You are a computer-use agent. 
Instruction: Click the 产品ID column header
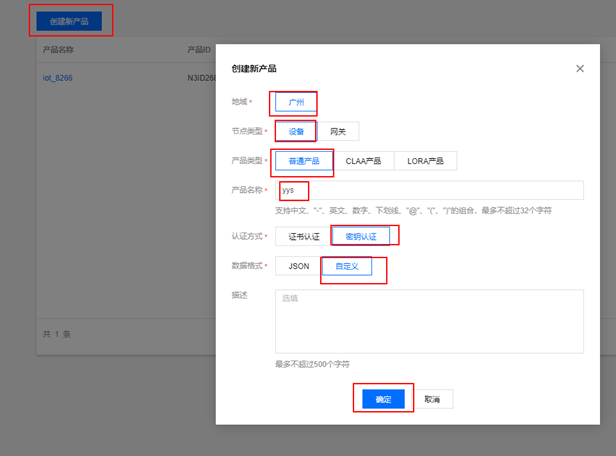(198, 49)
